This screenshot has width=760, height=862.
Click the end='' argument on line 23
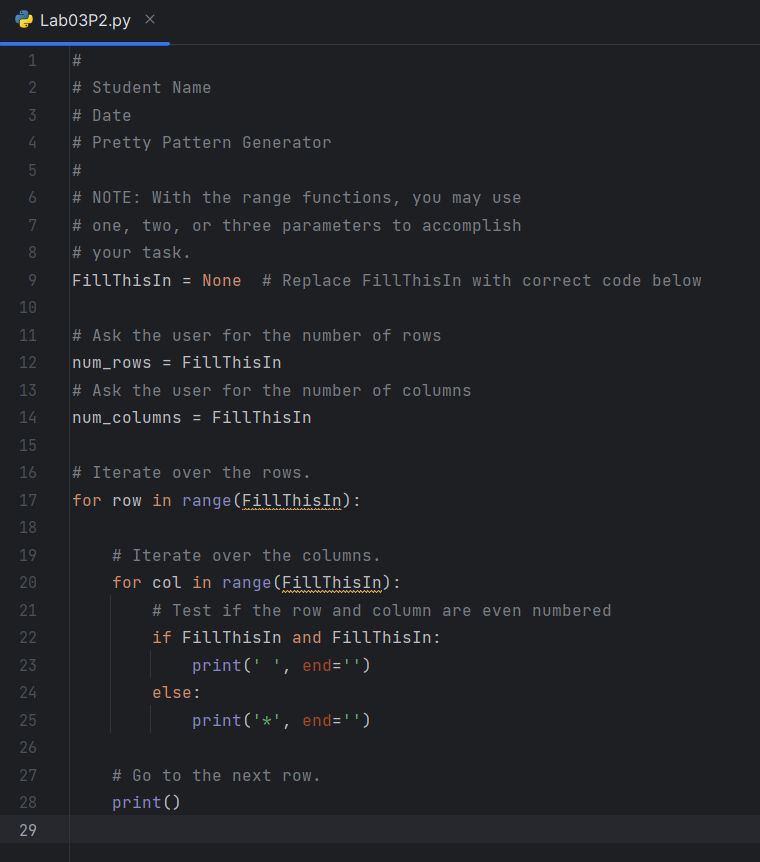point(330,665)
